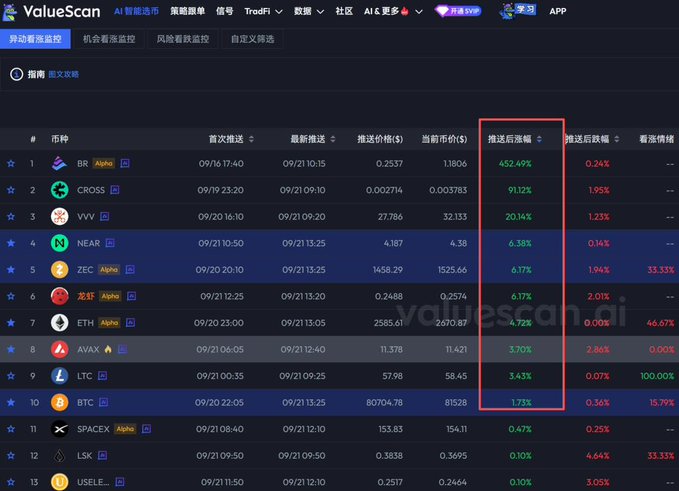Toggle favorite star for VVV row
679x491 pixels.
pos(11,216)
